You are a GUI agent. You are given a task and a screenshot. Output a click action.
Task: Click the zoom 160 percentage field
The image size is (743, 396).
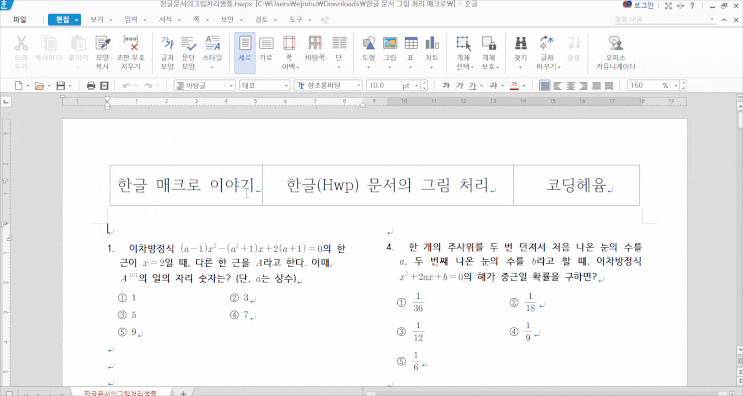pos(650,86)
